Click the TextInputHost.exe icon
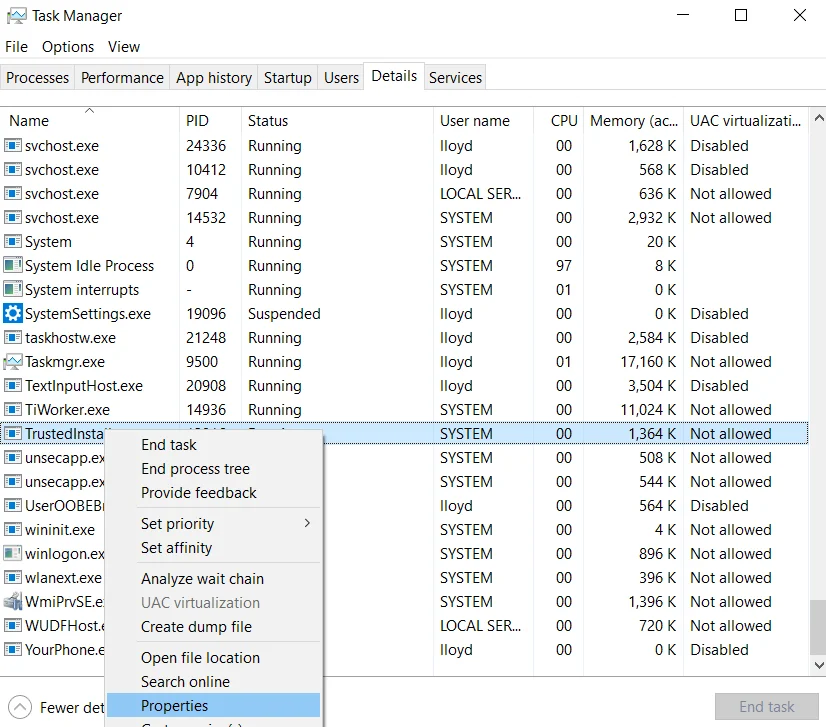The image size is (826, 727). click(13, 386)
